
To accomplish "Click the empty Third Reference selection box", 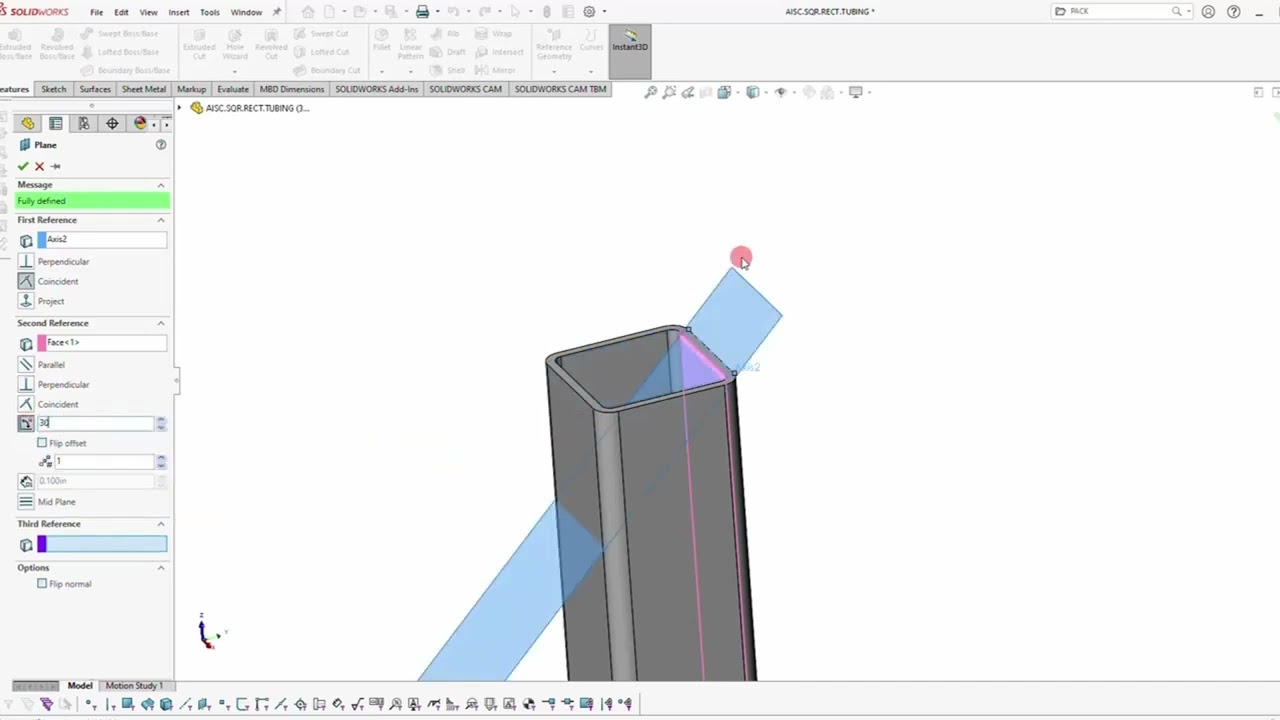I will click(x=102, y=544).
